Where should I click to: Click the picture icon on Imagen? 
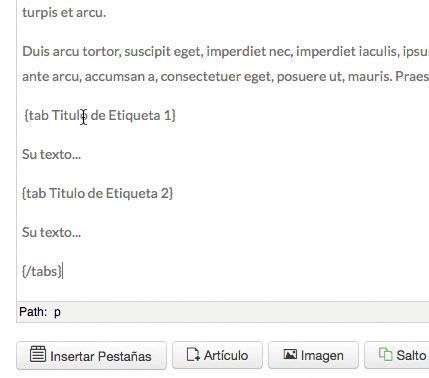click(x=290, y=354)
